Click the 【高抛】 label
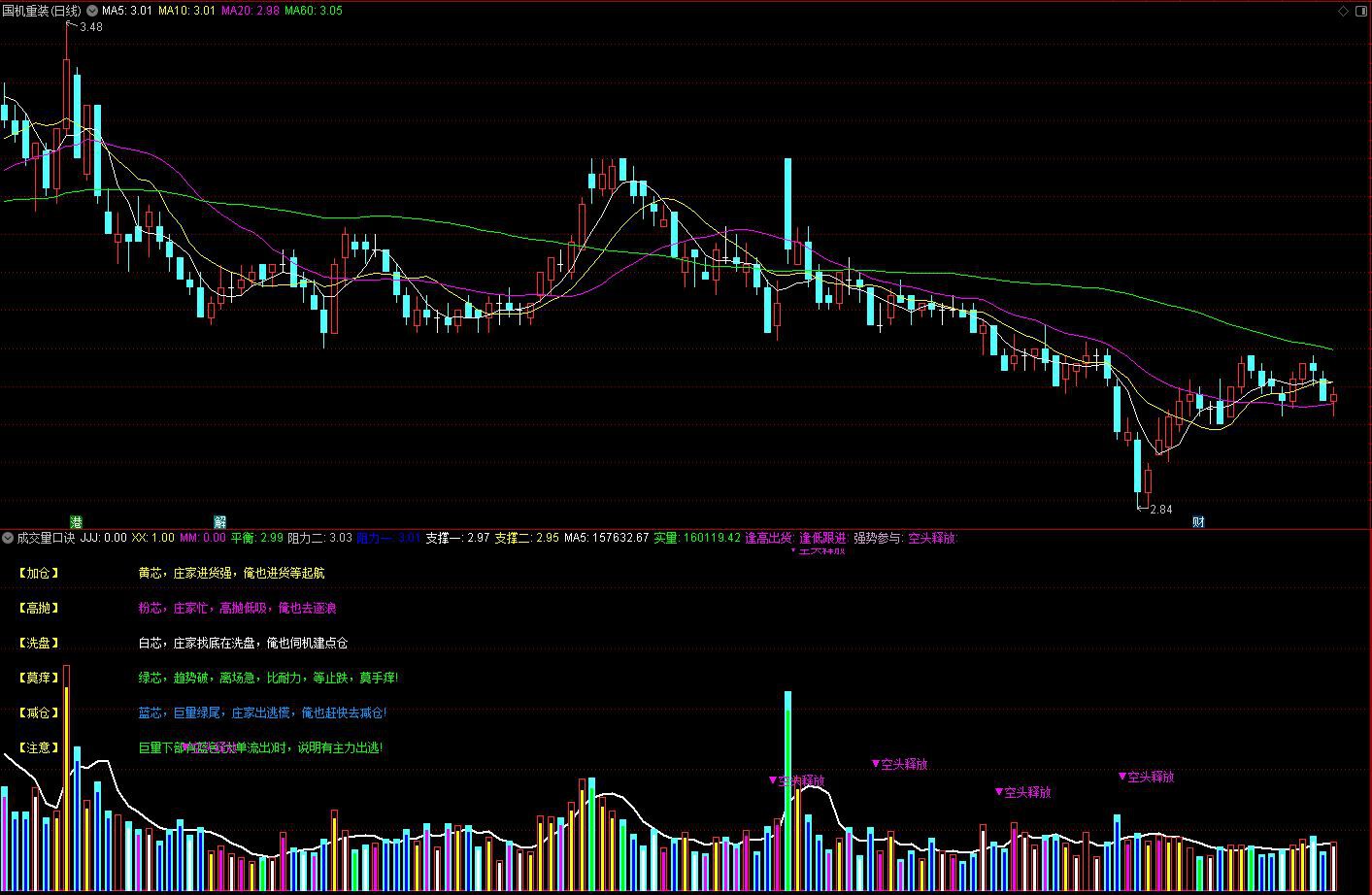Image resolution: width=1372 pixels, height=895 pixels. [x=38, y=608]
